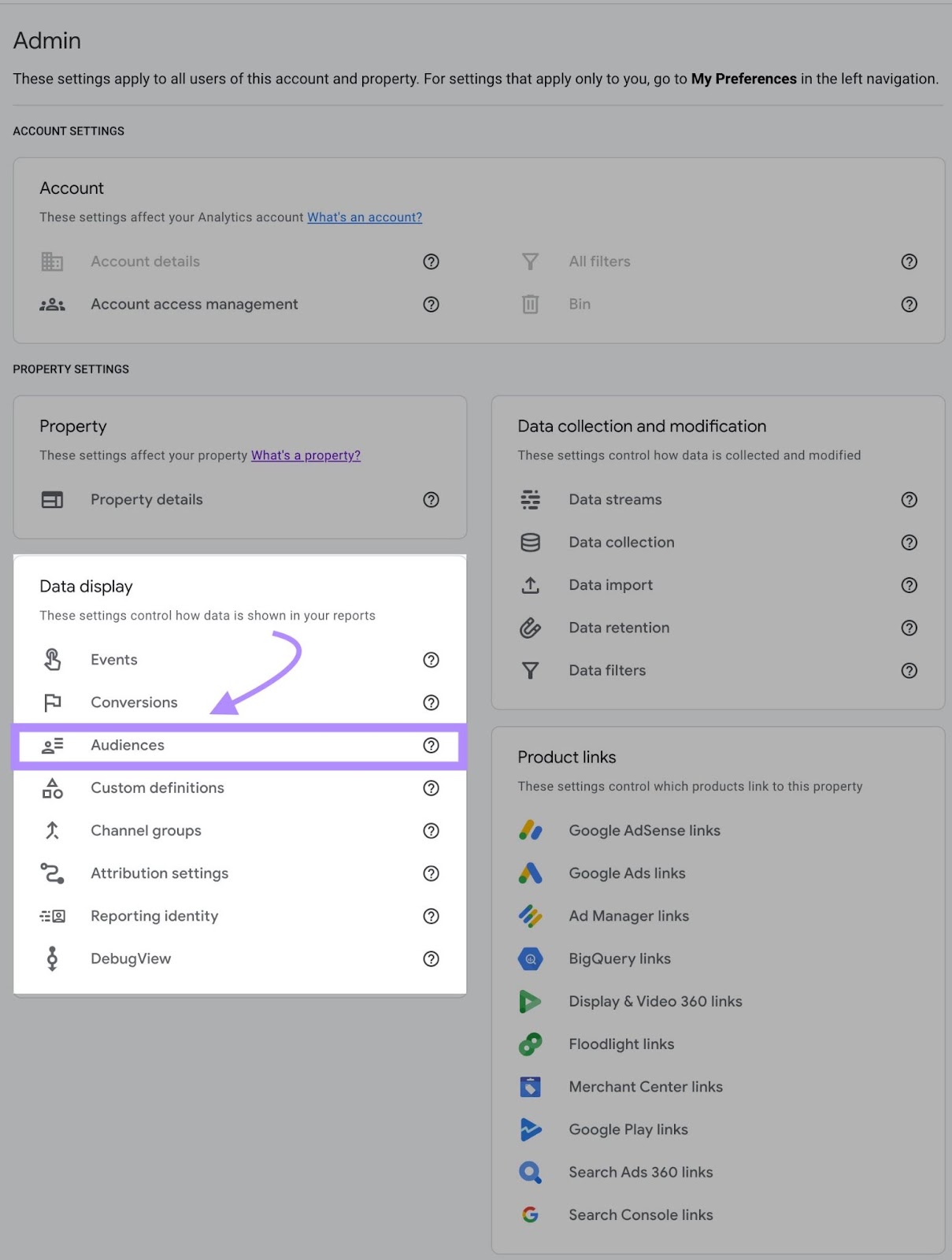
Task: Click the Data collection database icon
Action: tap(531, 542)
